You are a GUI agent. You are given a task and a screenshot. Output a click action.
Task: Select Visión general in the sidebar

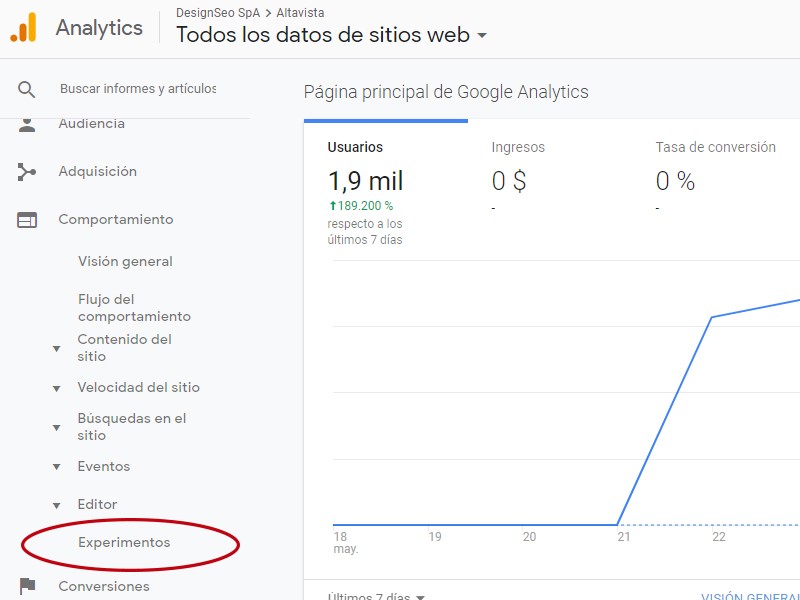pos(125,261)
